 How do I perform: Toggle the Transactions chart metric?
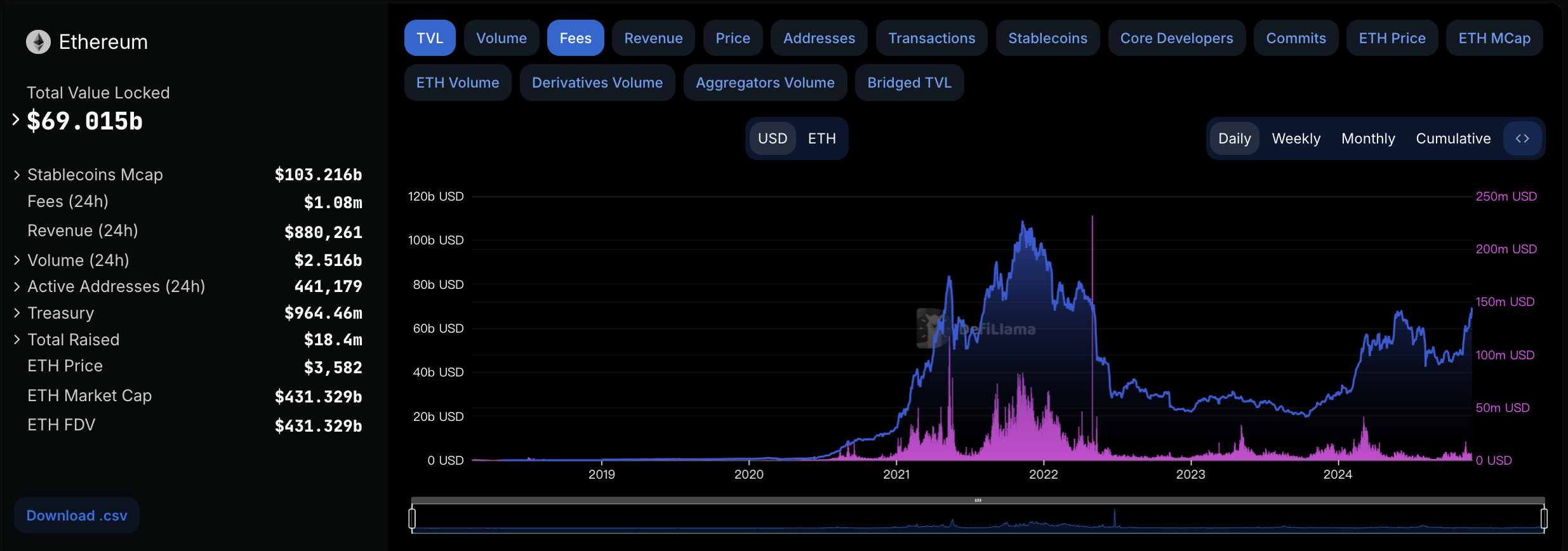pyautogui.click(x=932, y=38)
